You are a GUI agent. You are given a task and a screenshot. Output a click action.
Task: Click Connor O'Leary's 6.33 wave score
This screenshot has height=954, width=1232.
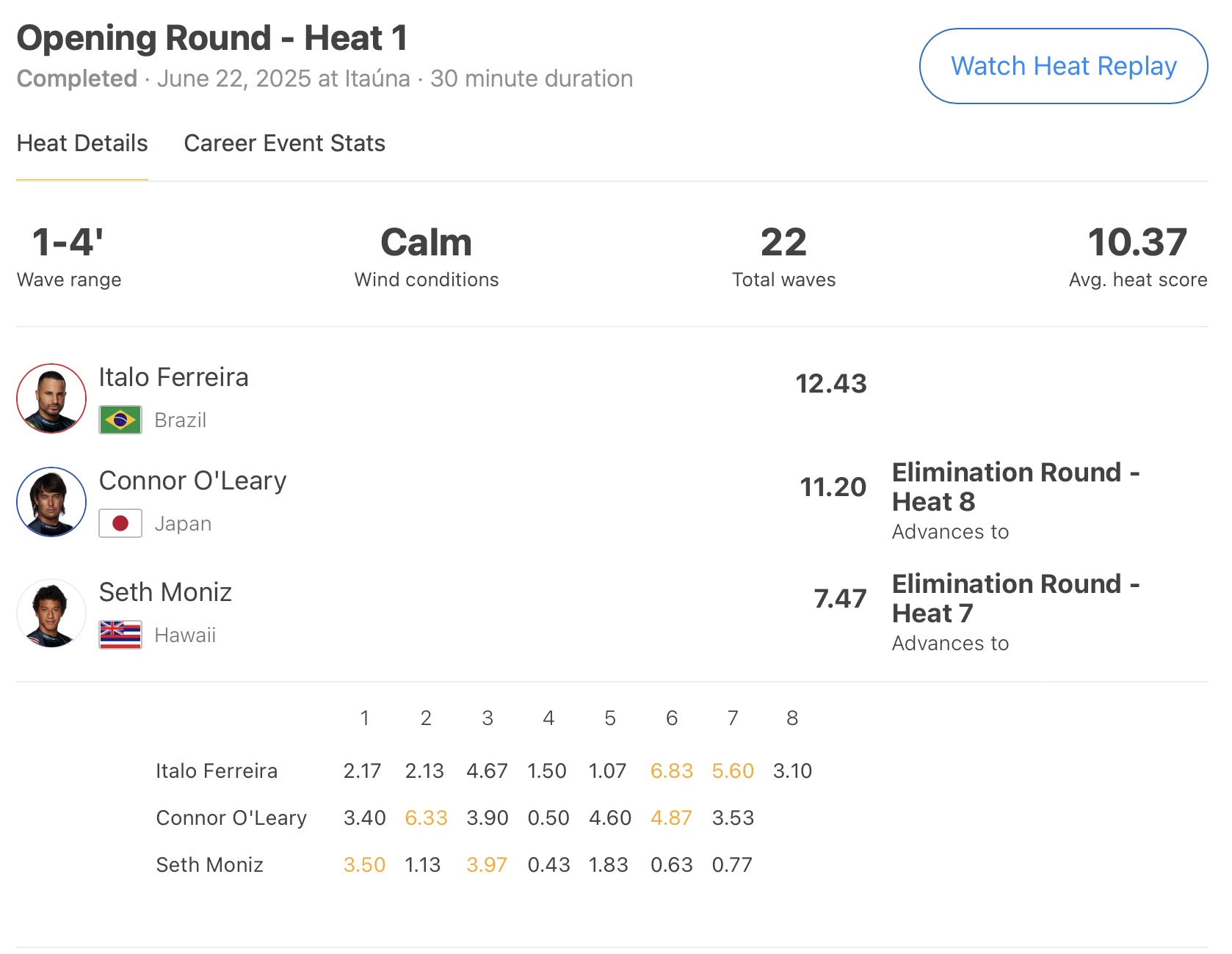click(x=426, y=818)
